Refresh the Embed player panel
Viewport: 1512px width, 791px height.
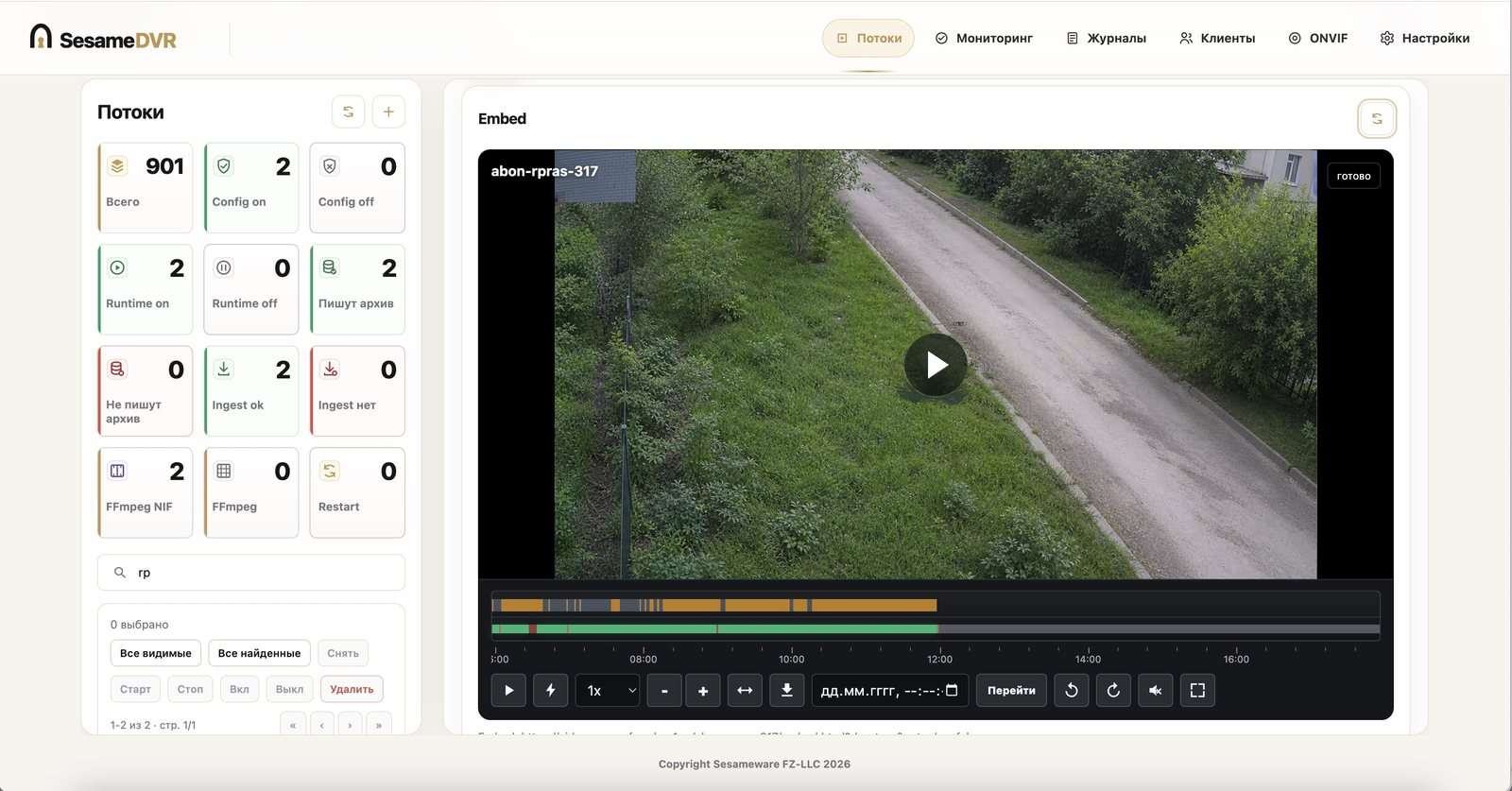pyautogui.click(x=1377, y=119)
